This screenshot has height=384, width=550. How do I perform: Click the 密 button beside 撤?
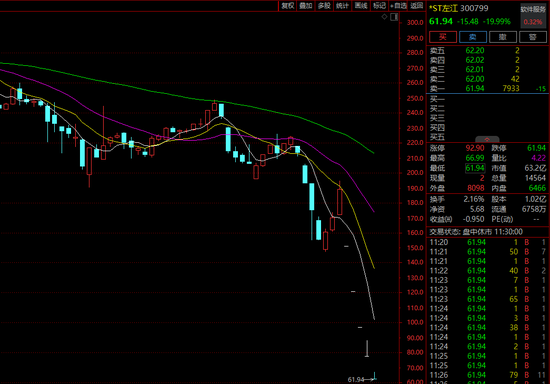533,37
